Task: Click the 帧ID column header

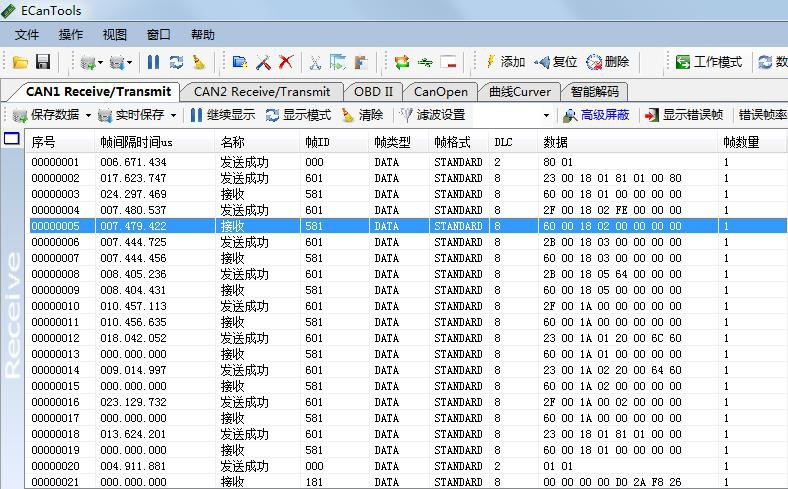Action: 317,142
